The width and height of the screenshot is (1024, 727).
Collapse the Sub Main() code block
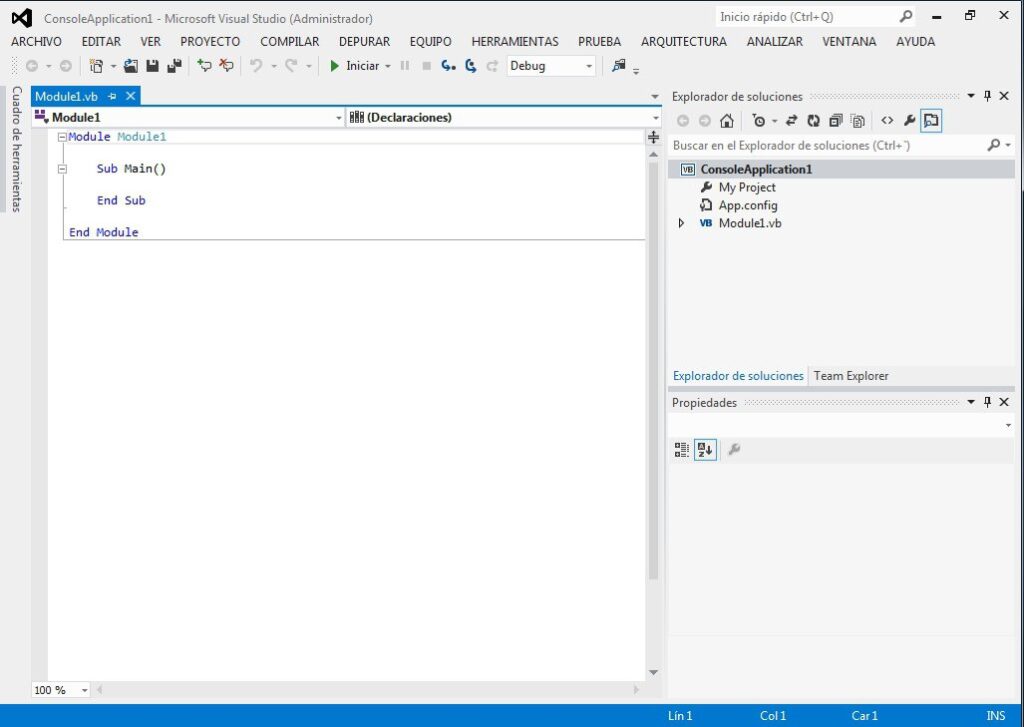[62, 169]
